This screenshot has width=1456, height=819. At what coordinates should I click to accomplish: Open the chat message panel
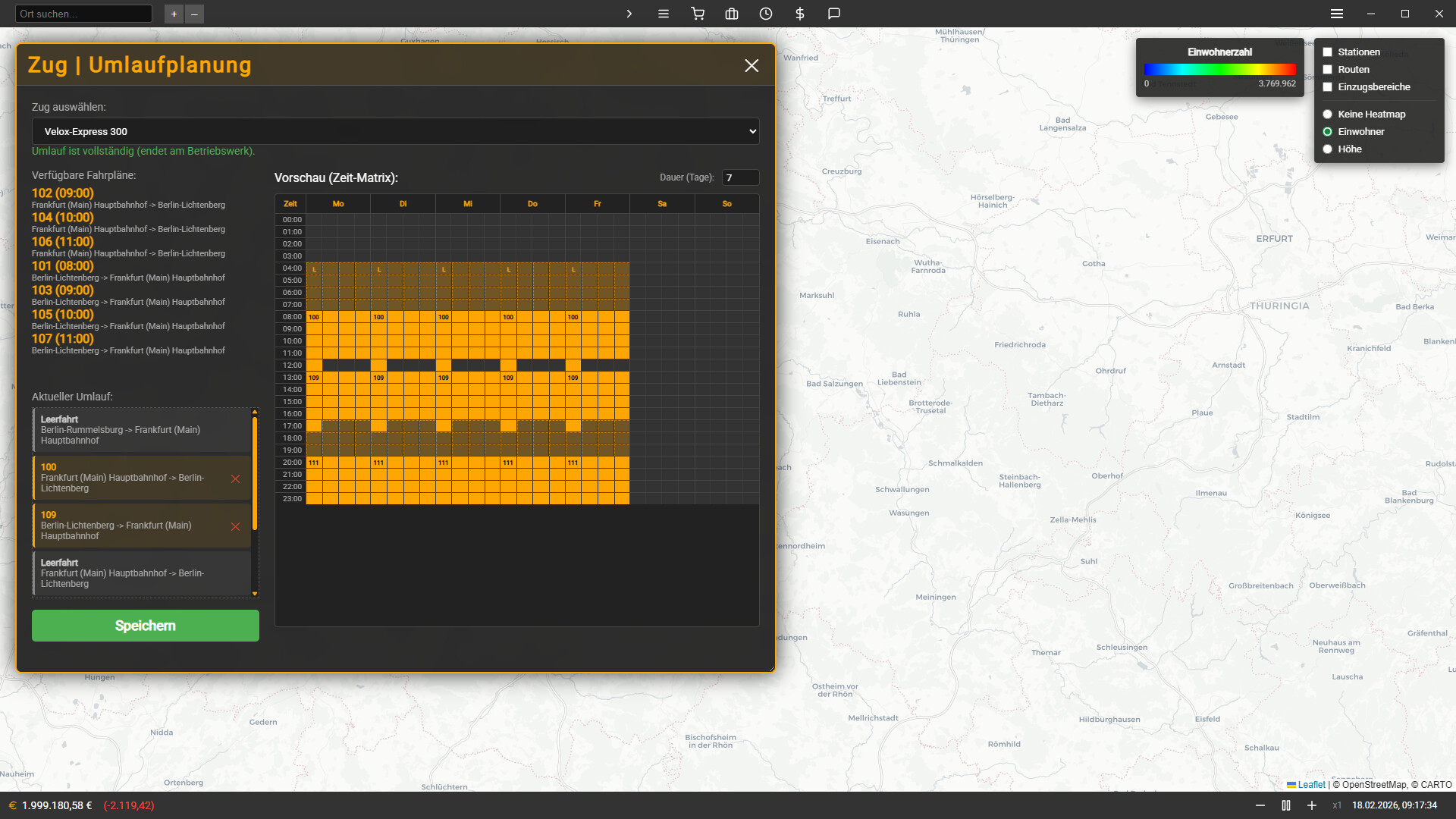[833, 14]
